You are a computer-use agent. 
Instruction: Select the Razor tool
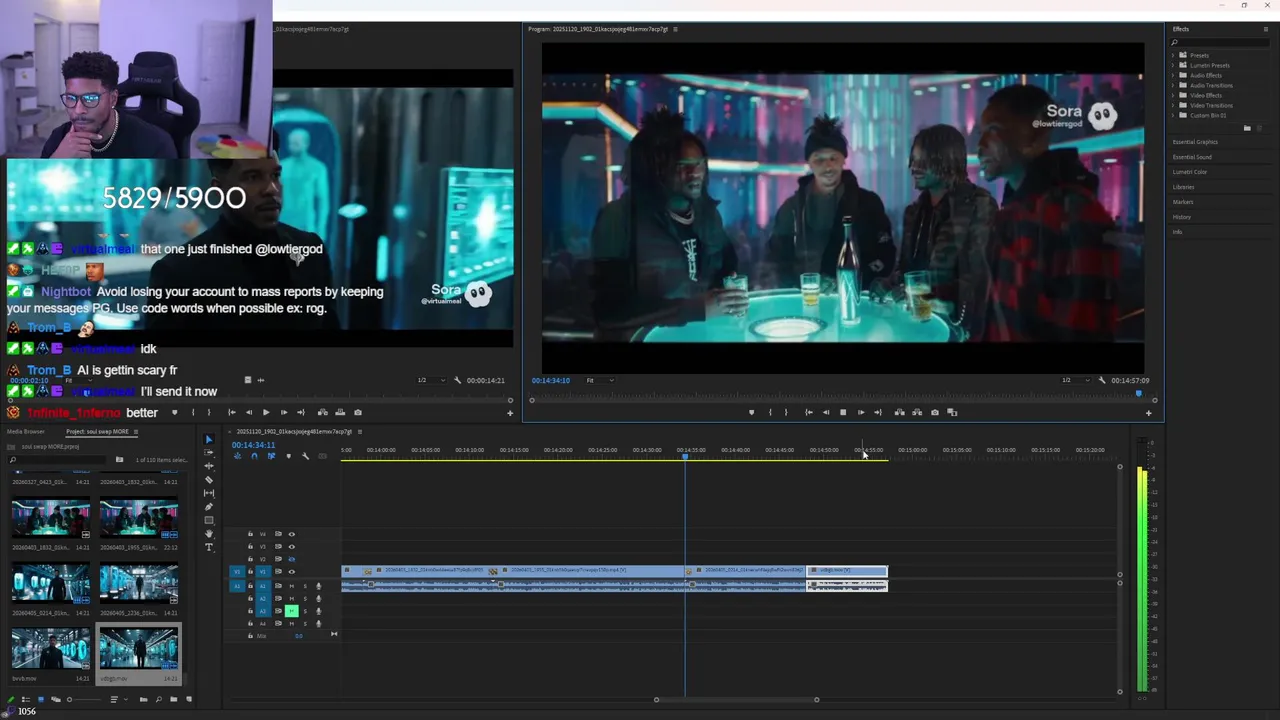tap(209, 480)
